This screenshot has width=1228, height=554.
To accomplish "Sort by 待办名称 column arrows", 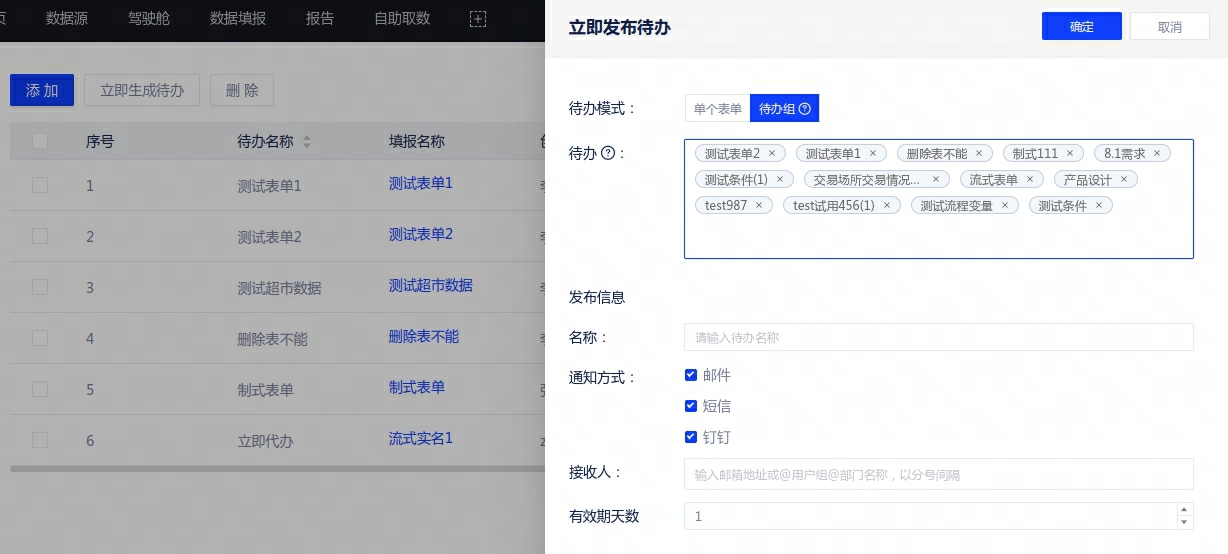I will 307,142.
